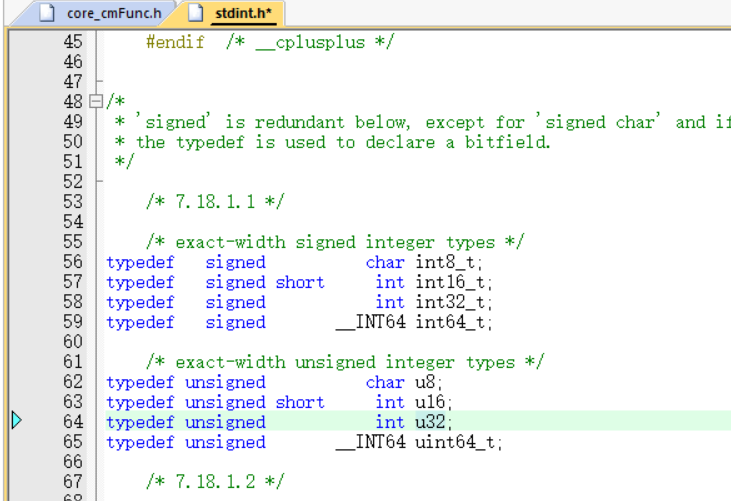The image size is (731, 501).
Task: Click 'short' keyword on line 57
Action: (300, 282)
